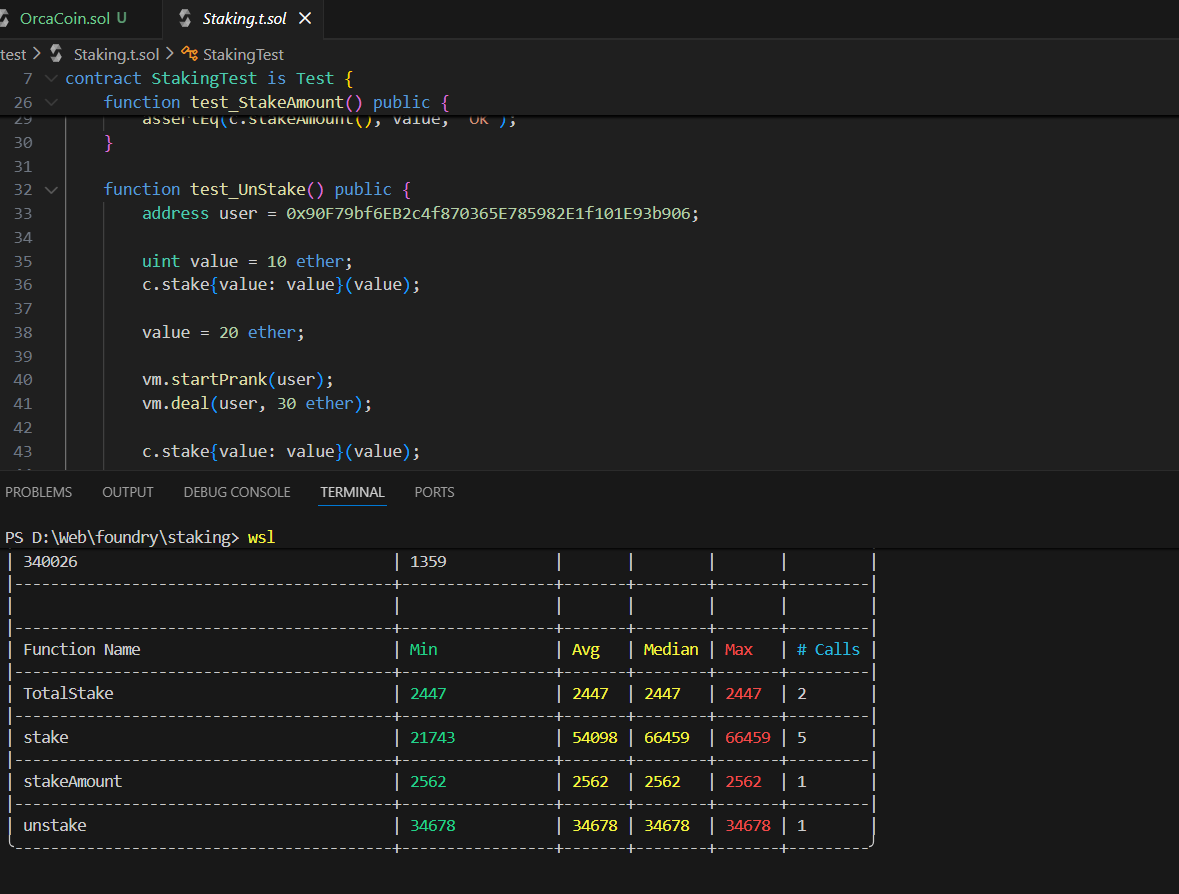The height and width of the screenshot is (894, 1179).
Task: Click line number 33 in the gutter
Action: [23, 214]
